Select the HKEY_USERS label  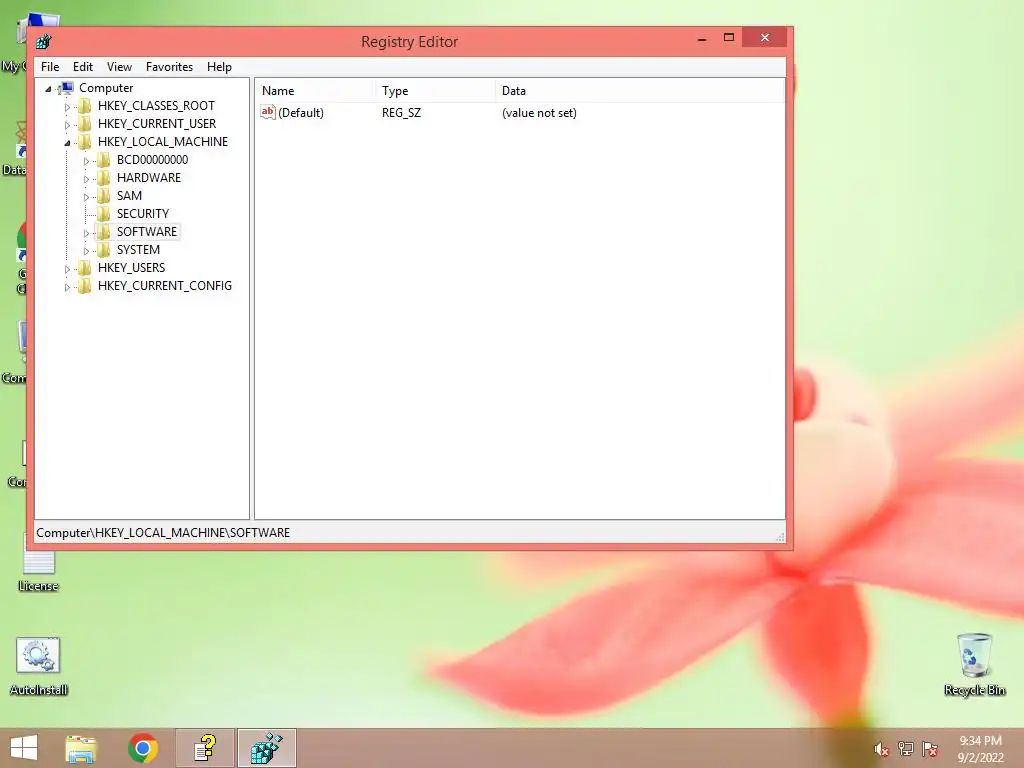pos(131,267)
